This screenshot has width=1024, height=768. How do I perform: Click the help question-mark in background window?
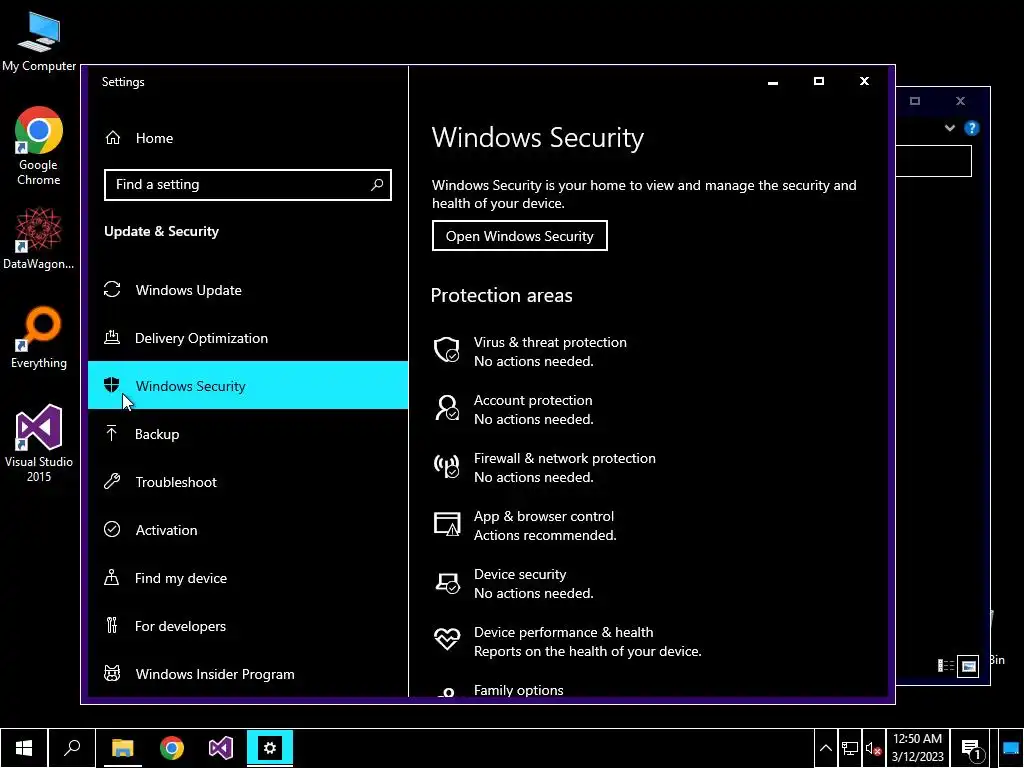(971, 128)
